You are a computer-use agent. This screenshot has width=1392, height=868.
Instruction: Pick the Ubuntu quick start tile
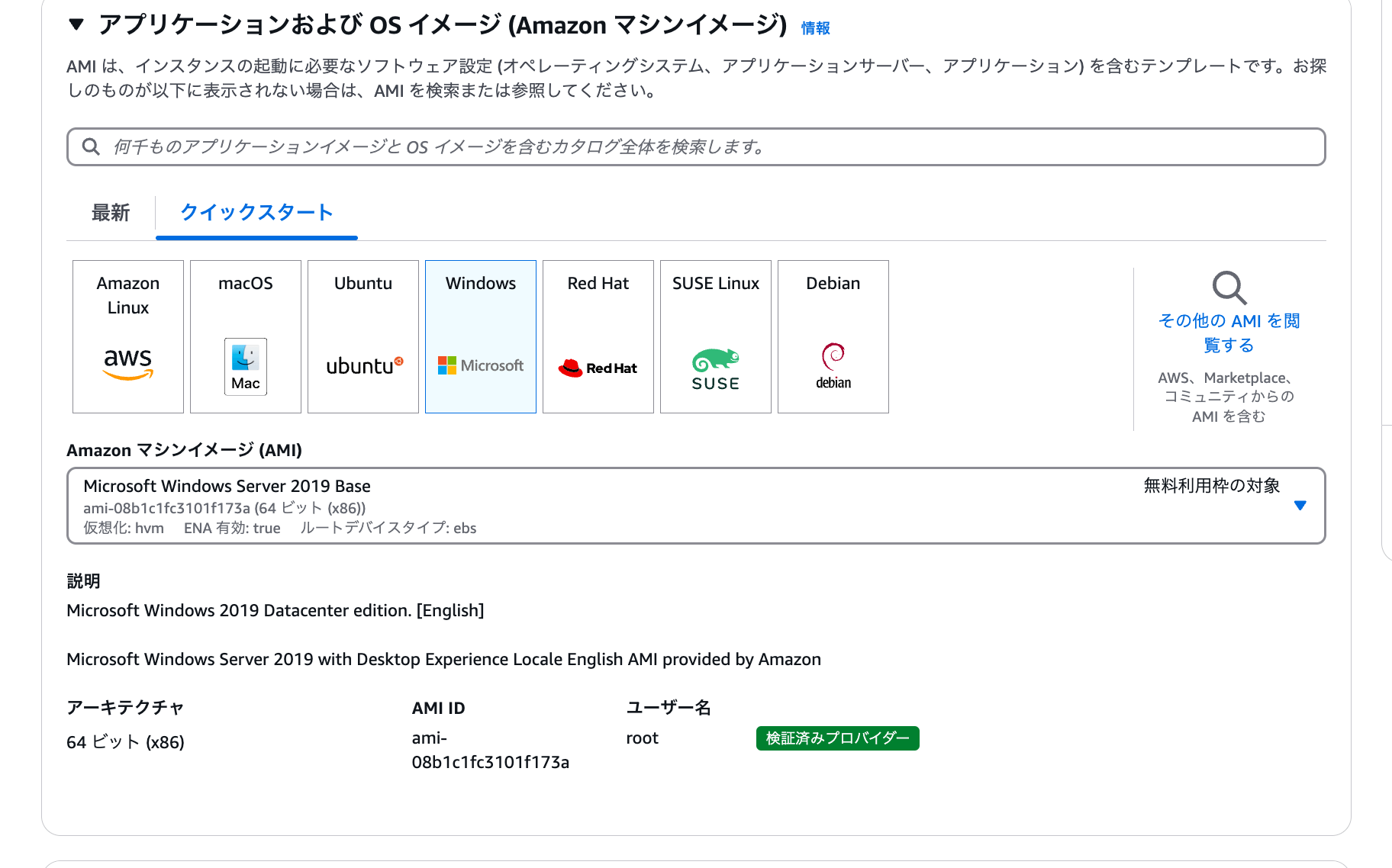(x=363, y=336)
